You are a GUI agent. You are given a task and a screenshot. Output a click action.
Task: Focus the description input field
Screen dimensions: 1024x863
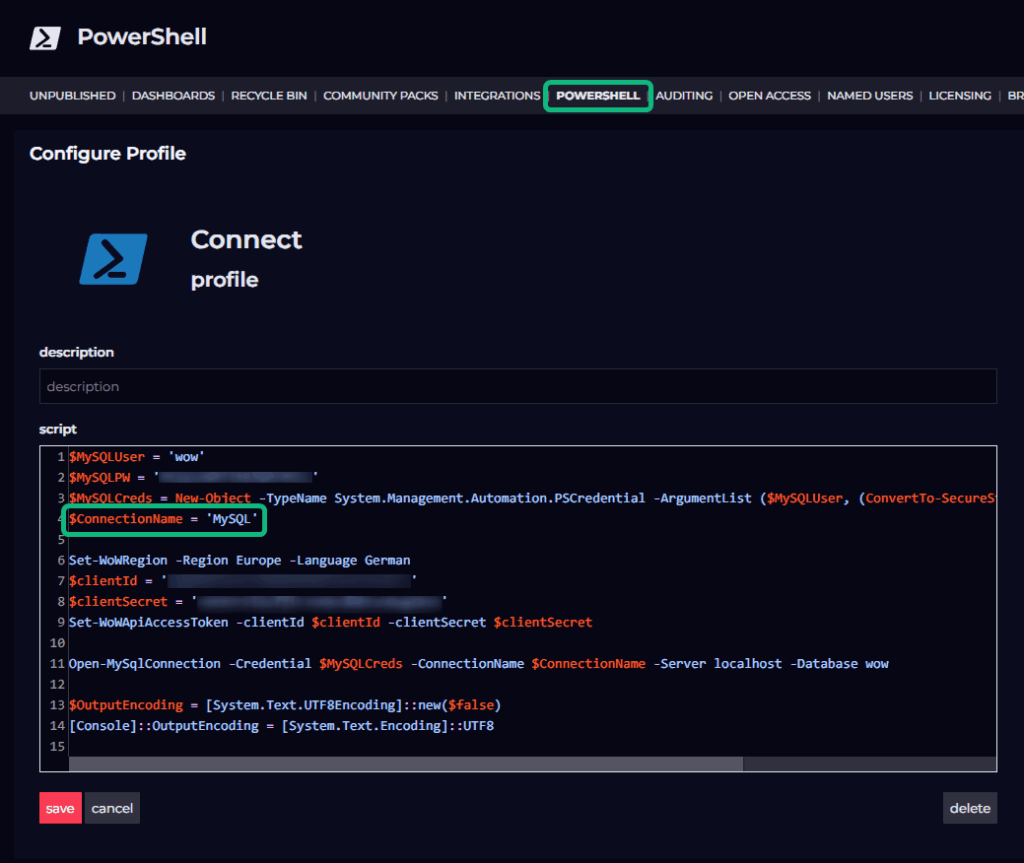518,386
